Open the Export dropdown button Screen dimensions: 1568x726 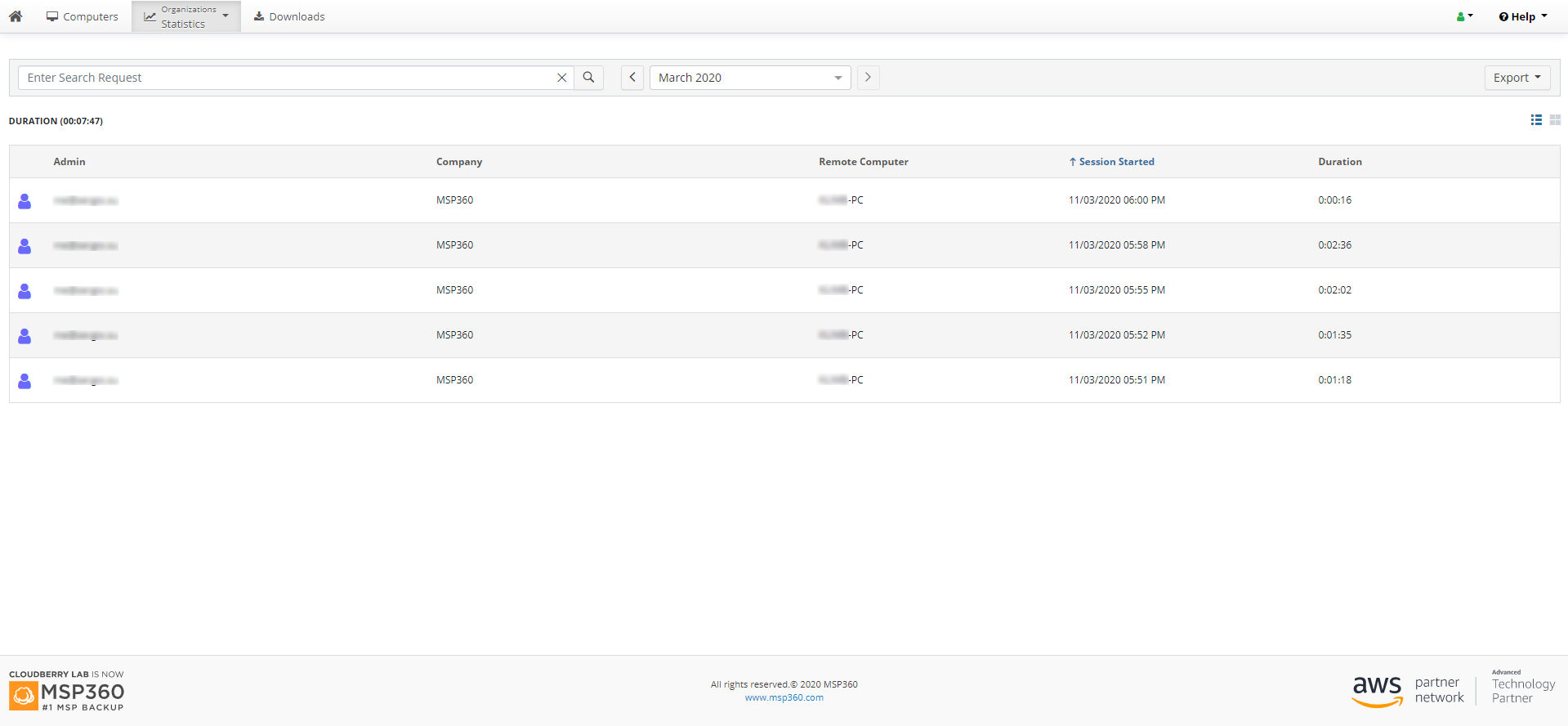click(1517, 78)
